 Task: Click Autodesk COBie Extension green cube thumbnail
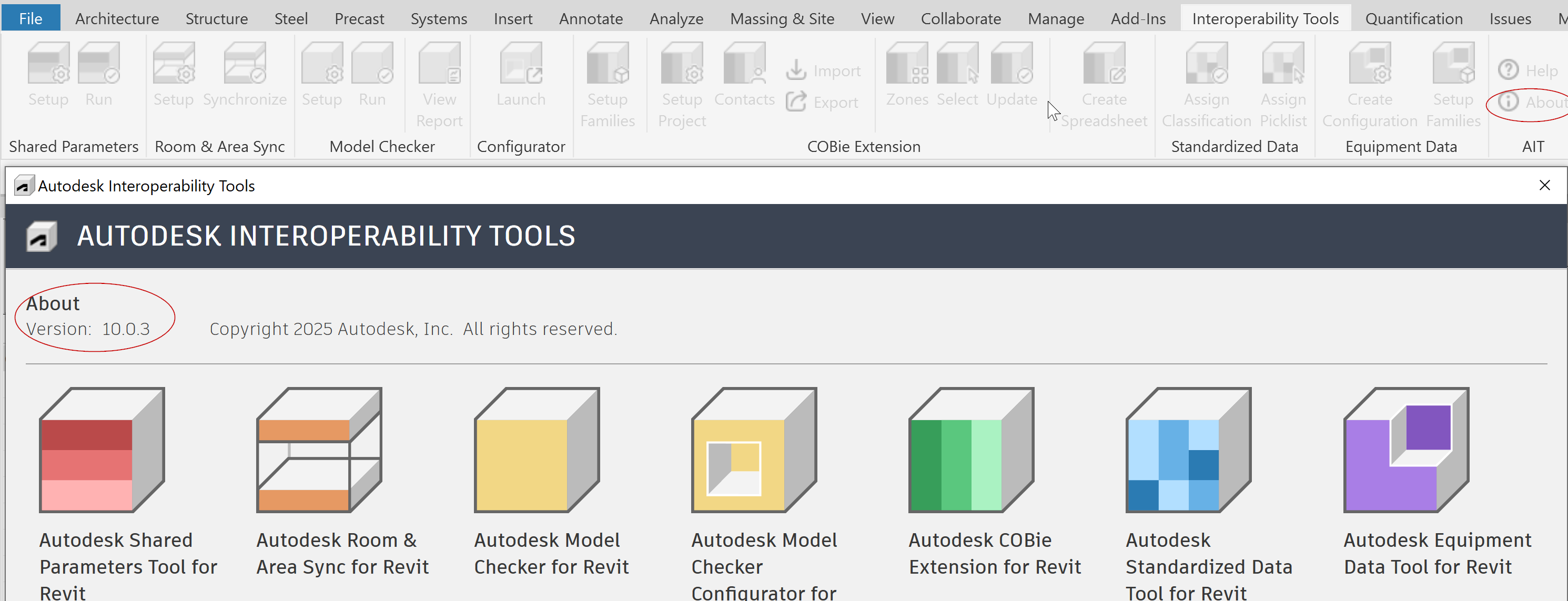tap(971, 450)
